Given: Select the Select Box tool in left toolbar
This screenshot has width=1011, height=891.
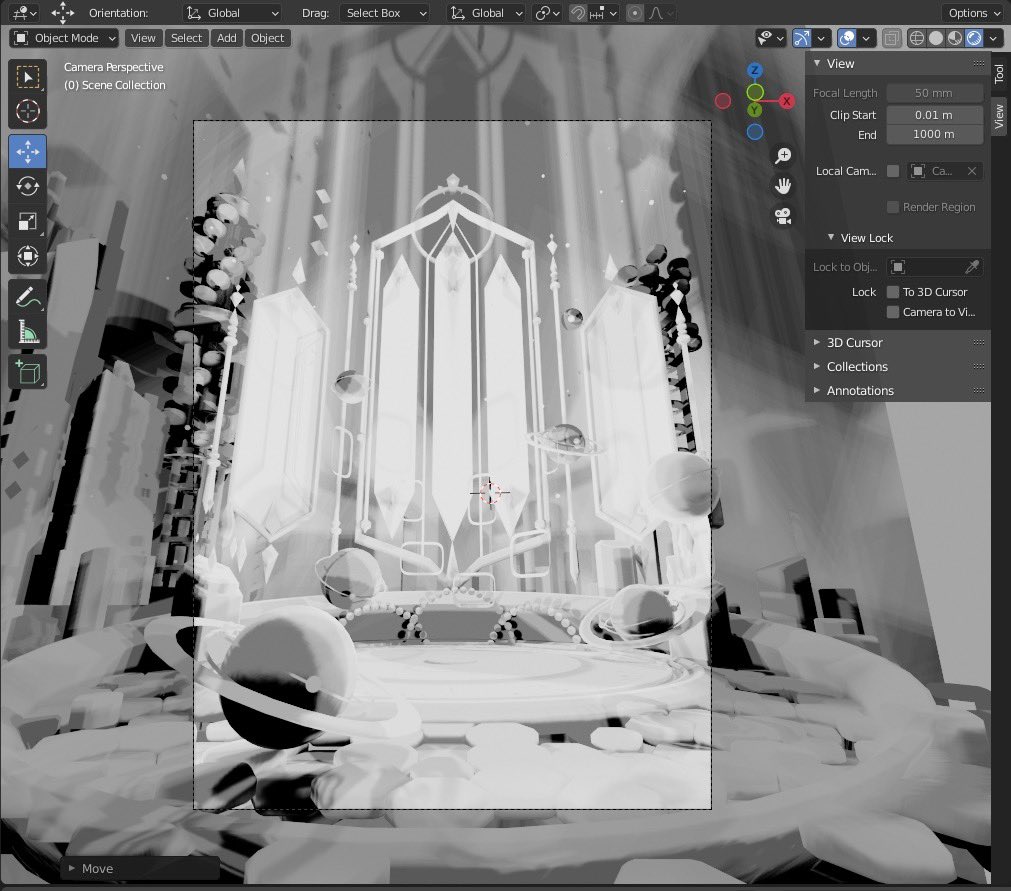Looking at the screenshot, I should [27, 77].
